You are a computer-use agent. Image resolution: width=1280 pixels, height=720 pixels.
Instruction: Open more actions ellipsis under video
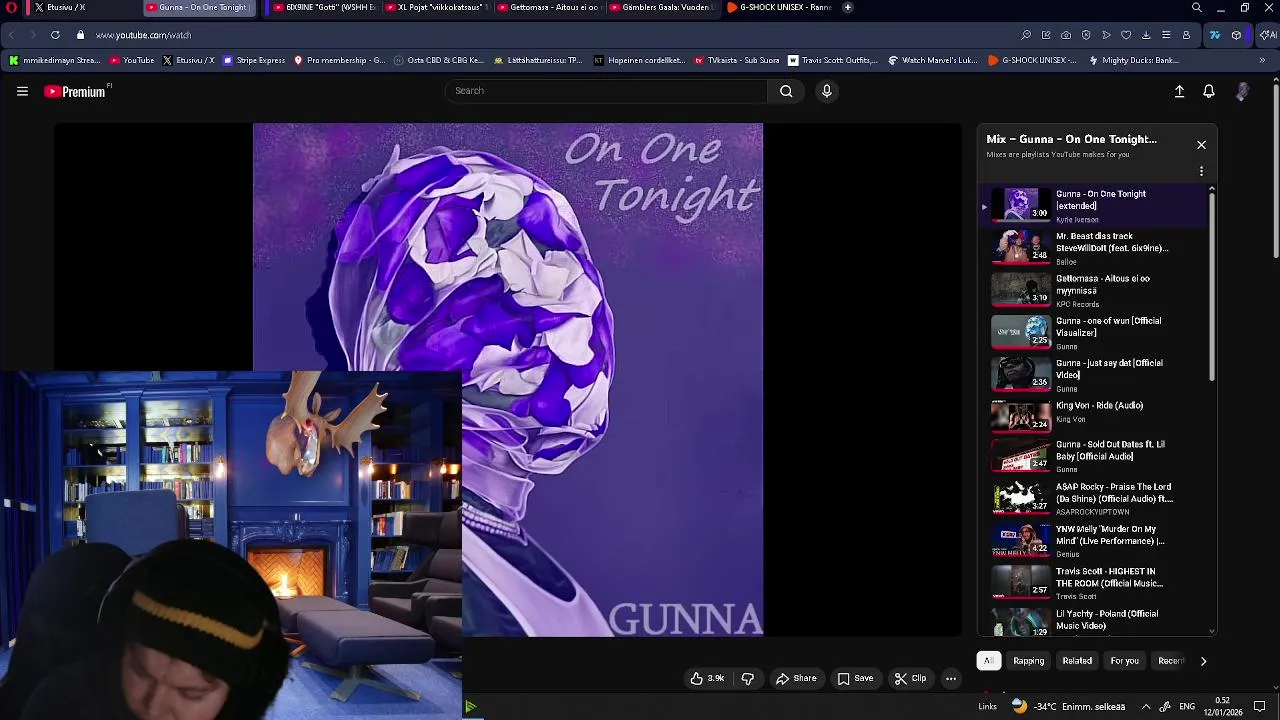coord(951,678)
